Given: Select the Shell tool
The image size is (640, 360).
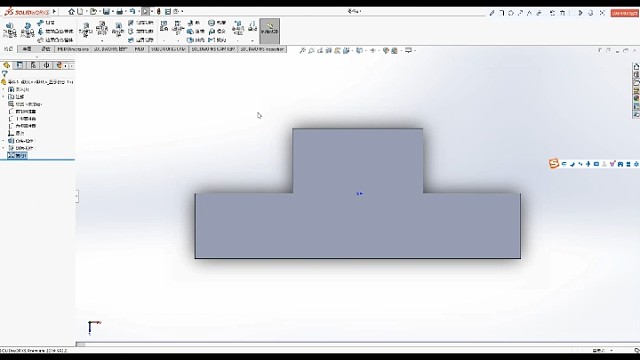Looking at the screenshot, I should point(196,40).
